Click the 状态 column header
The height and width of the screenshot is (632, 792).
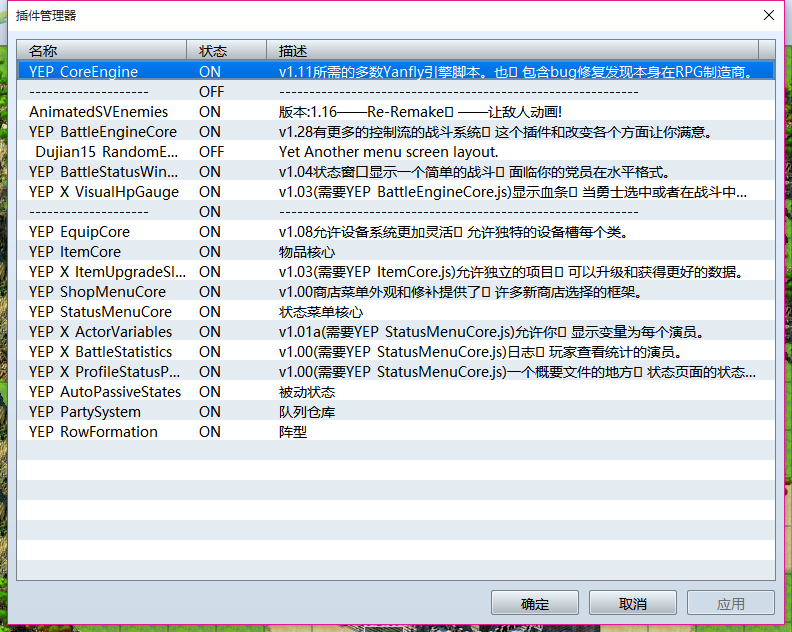[x=226, y=51]
